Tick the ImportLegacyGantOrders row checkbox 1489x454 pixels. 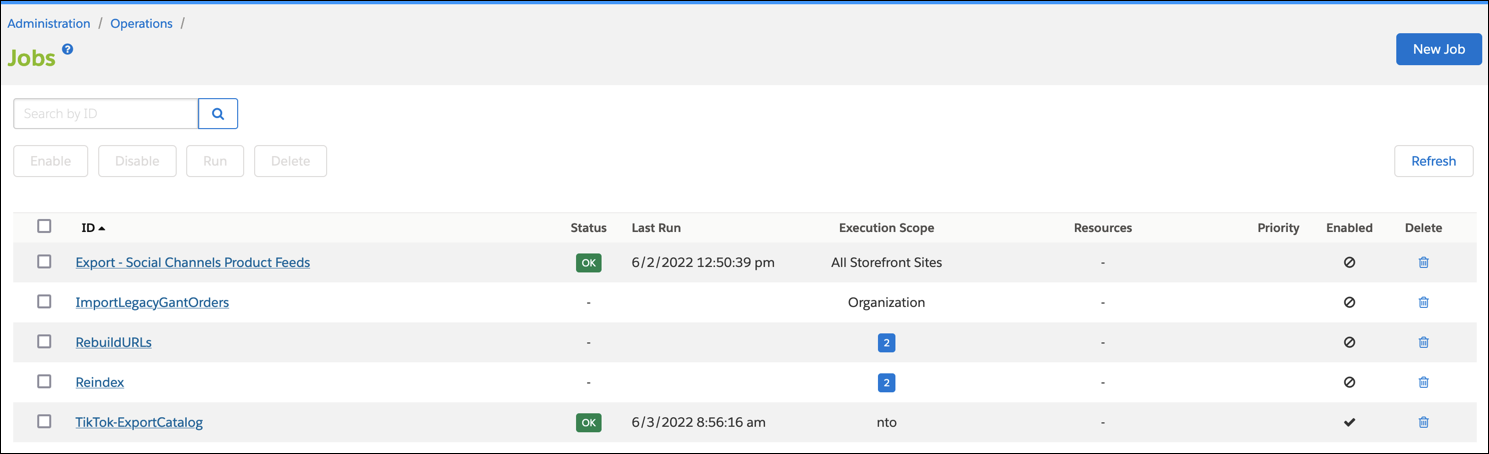44,301
